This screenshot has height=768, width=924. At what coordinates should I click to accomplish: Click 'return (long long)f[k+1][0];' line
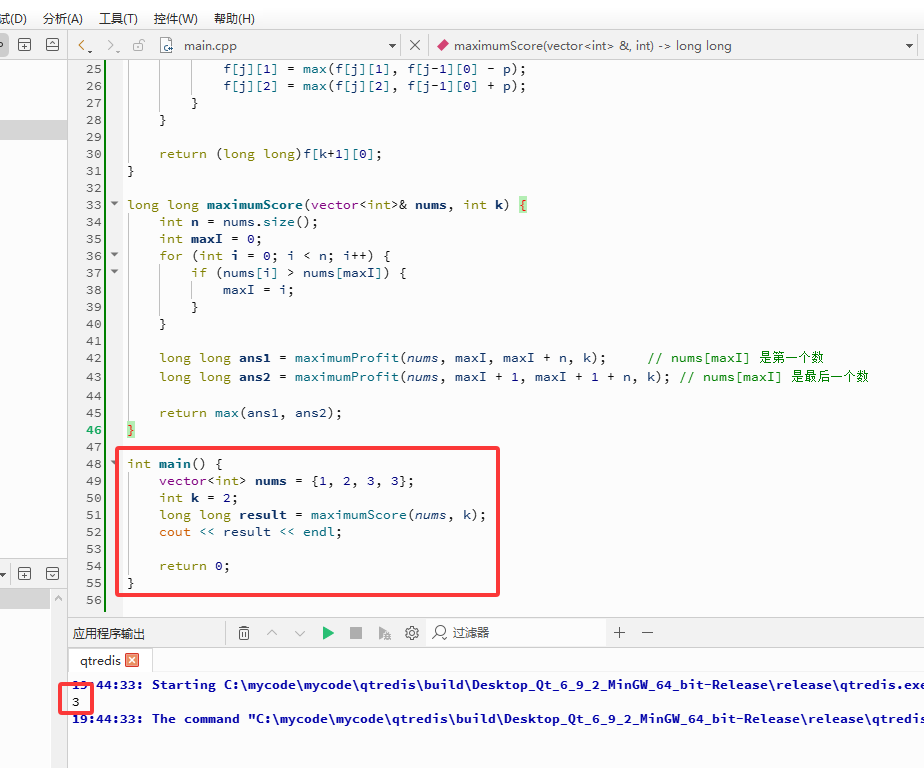click(270, 154)
